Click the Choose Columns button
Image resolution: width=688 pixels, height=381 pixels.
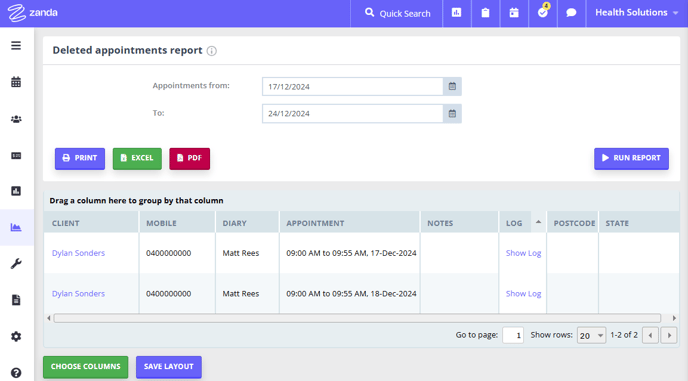86,367
